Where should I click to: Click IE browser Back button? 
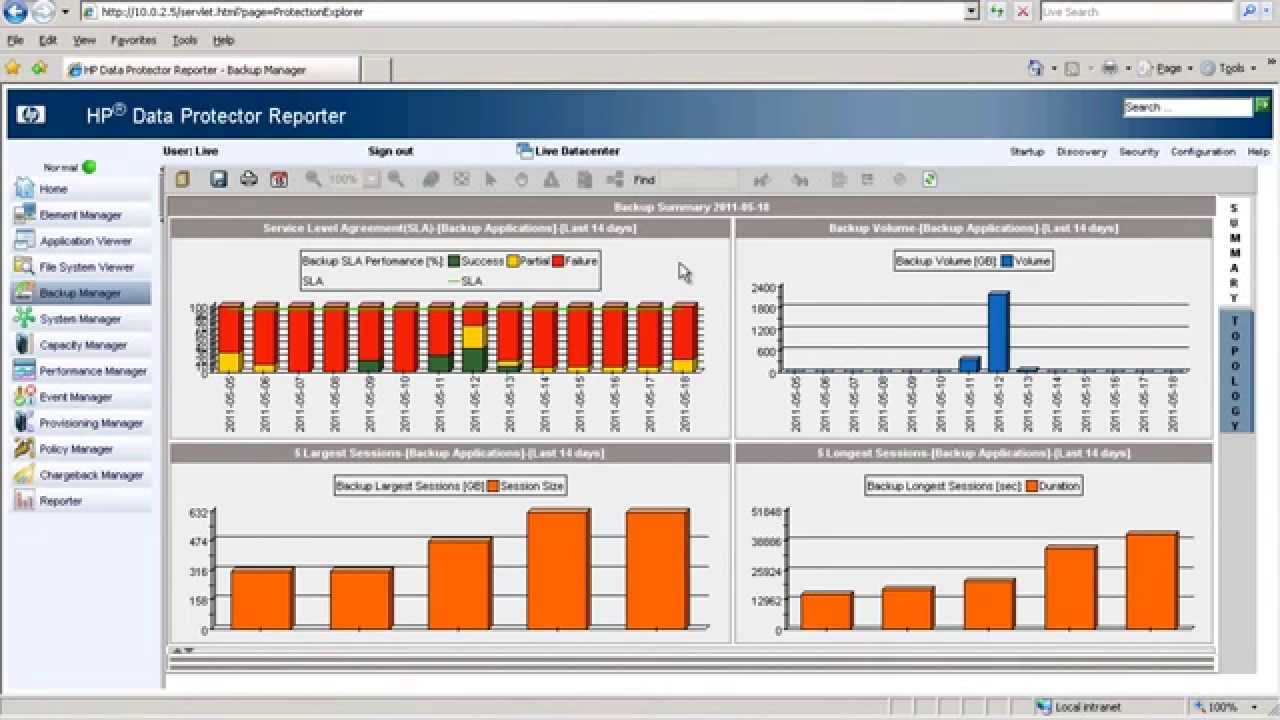coord(14,12)
